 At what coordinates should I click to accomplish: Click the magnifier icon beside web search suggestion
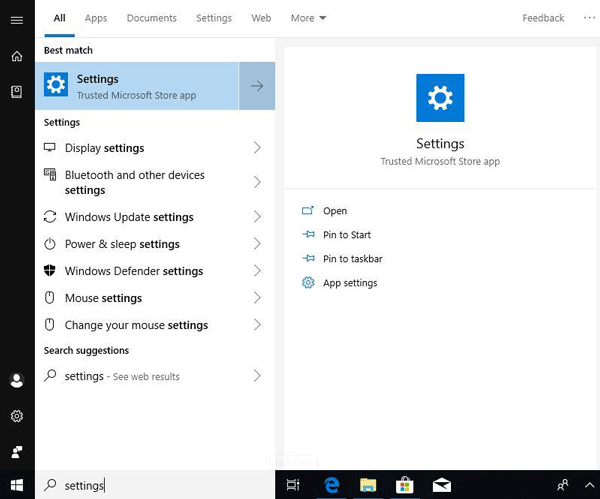point(50,375)
